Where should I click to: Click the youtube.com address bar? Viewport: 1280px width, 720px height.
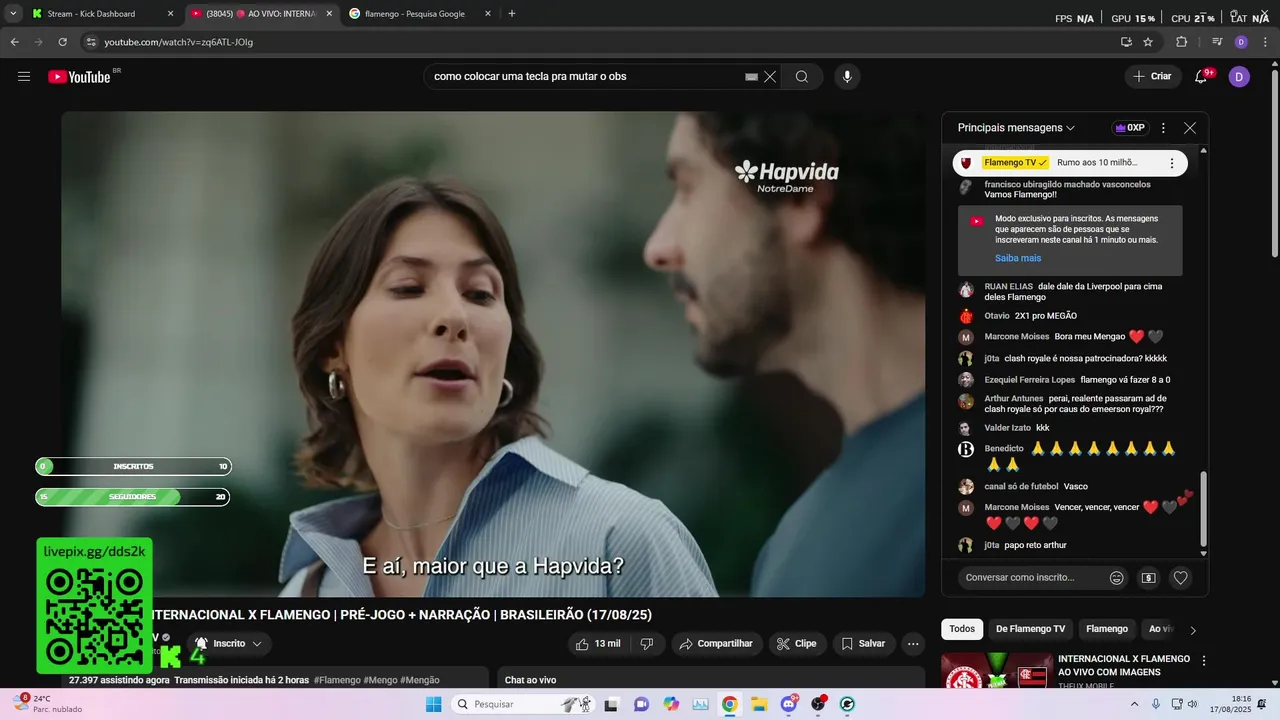600,42
